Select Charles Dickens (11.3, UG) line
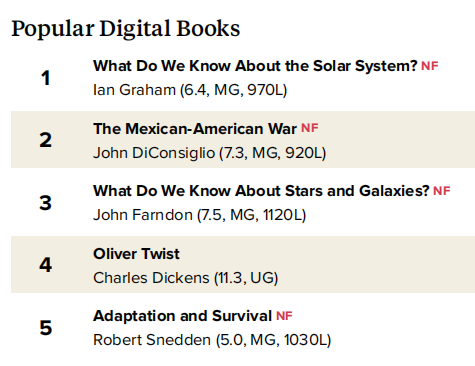 pos(185,278)
